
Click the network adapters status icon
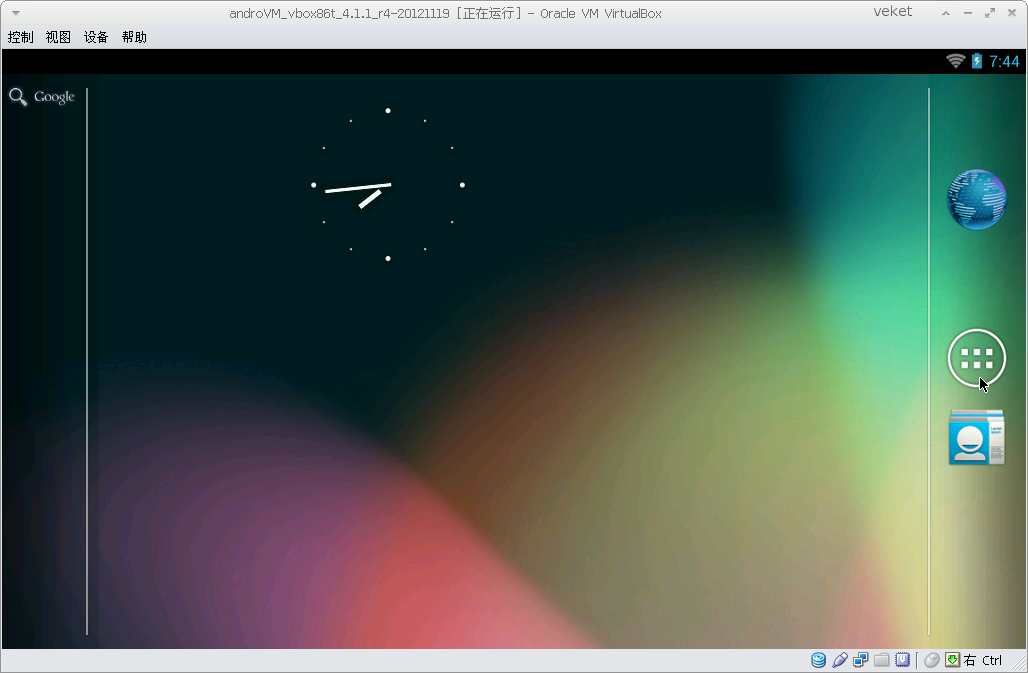pyautogui.click(x=861, y=660)
